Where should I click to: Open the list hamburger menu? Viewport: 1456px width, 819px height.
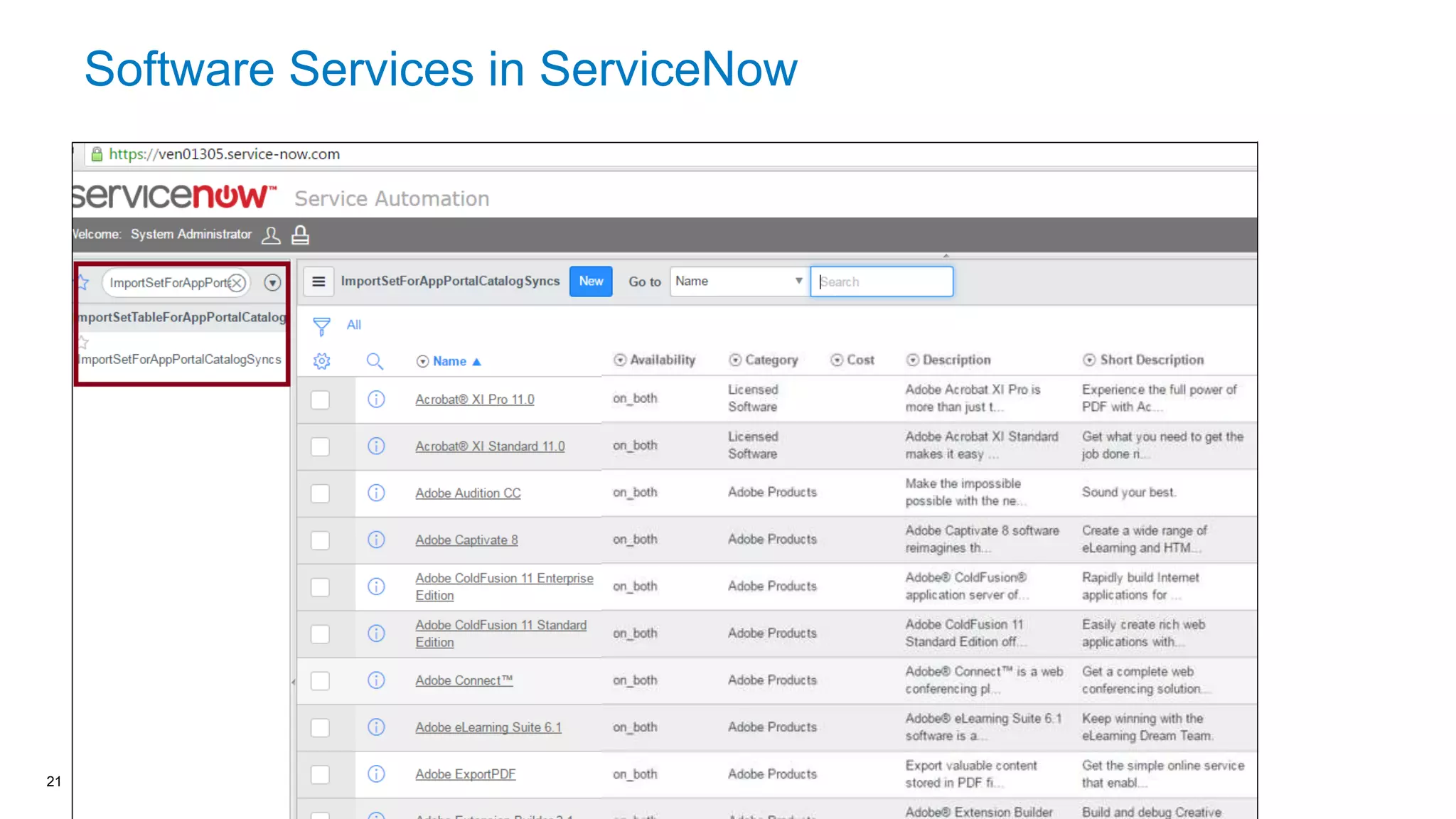click(x=318, y=282)
